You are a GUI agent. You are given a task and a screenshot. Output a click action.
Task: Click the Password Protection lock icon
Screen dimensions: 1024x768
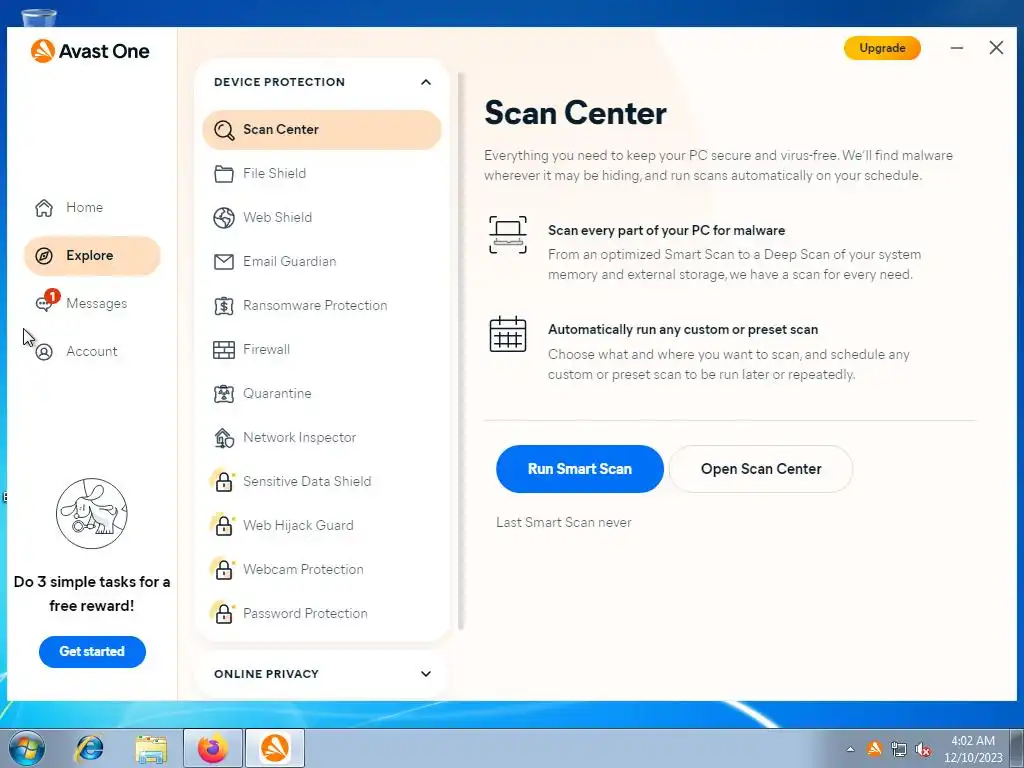[223, 614]
